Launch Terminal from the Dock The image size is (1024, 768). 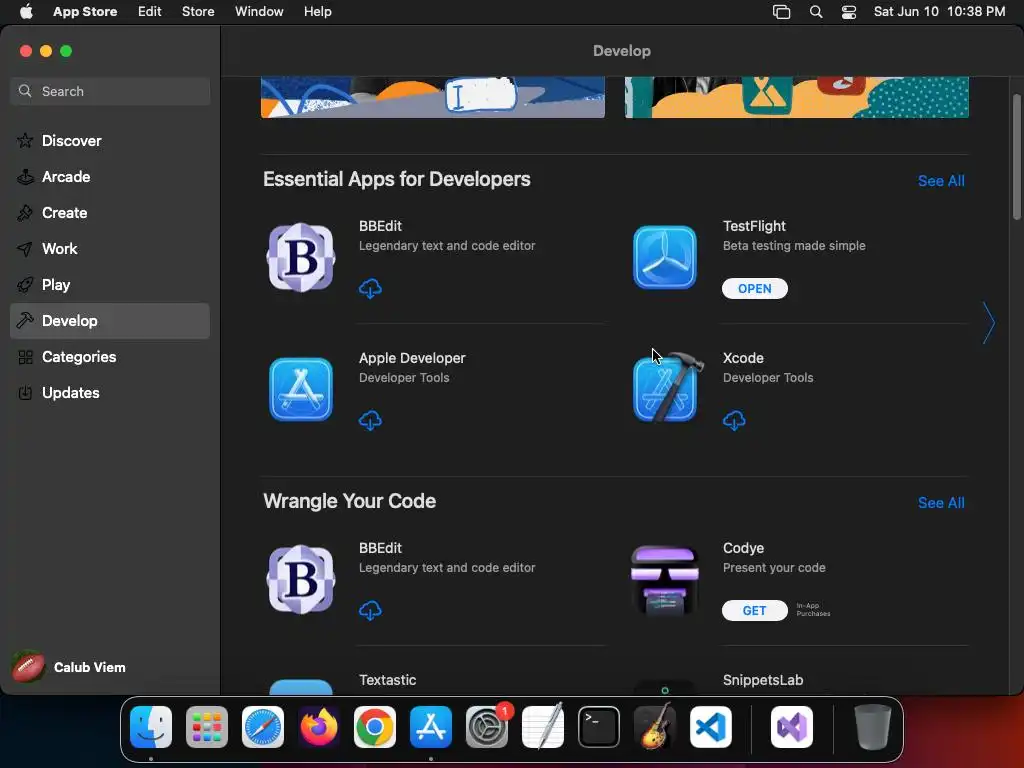(599, 727)
